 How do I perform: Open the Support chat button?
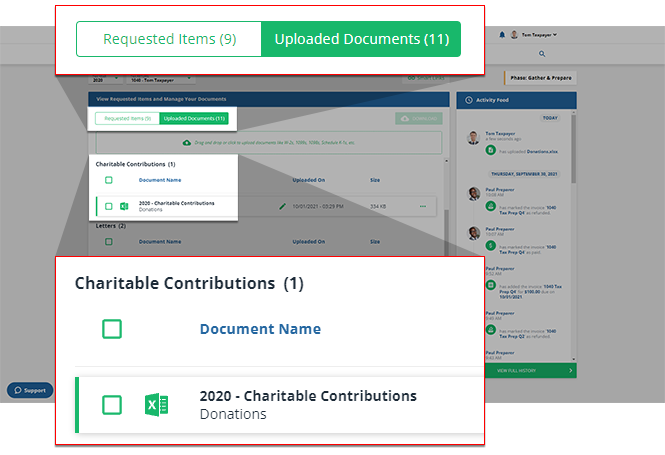click(x=30, y=390)
